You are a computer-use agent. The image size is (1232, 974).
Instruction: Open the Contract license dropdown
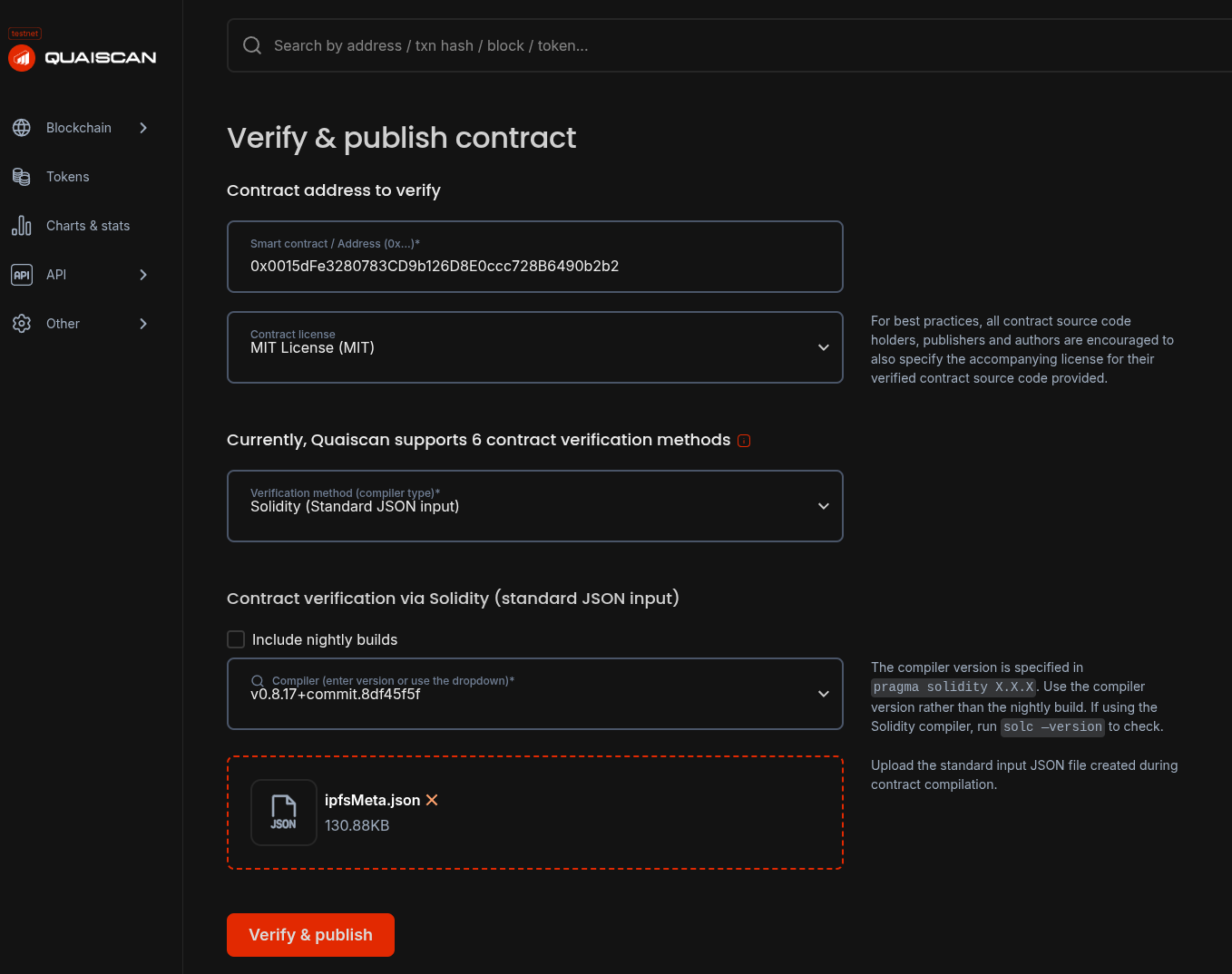coord(535,347)
